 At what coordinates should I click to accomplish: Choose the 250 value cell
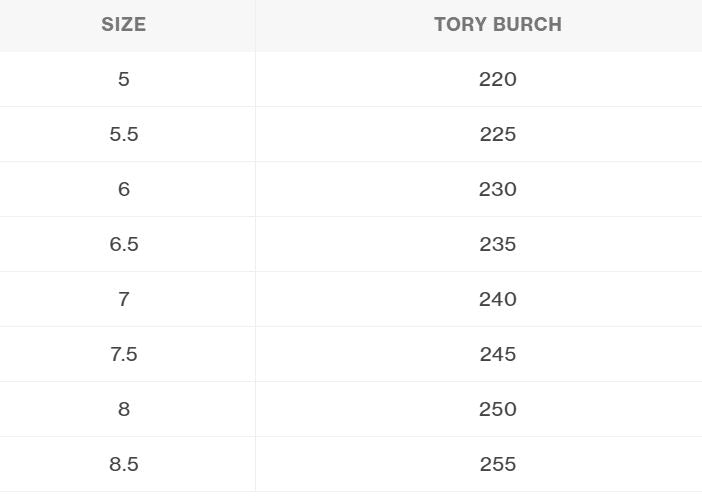(497, 409)
